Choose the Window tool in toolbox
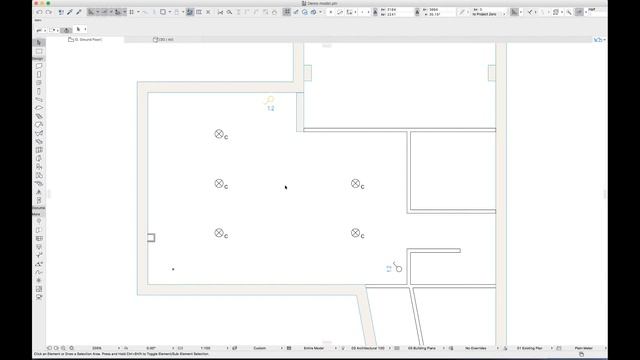The image size is (640, 360). [x=39, y=83]
